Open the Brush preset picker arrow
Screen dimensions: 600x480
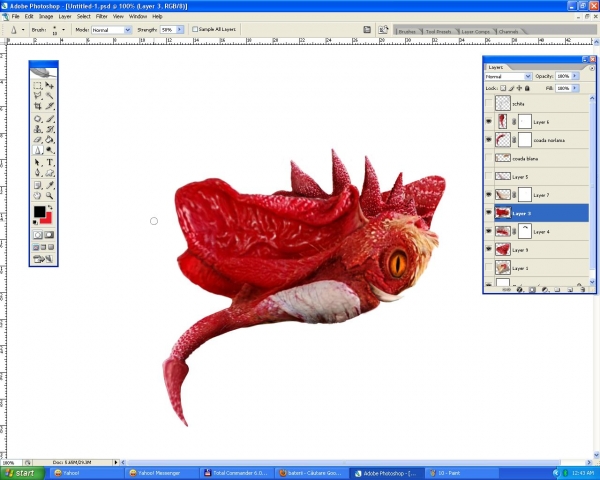64,29
